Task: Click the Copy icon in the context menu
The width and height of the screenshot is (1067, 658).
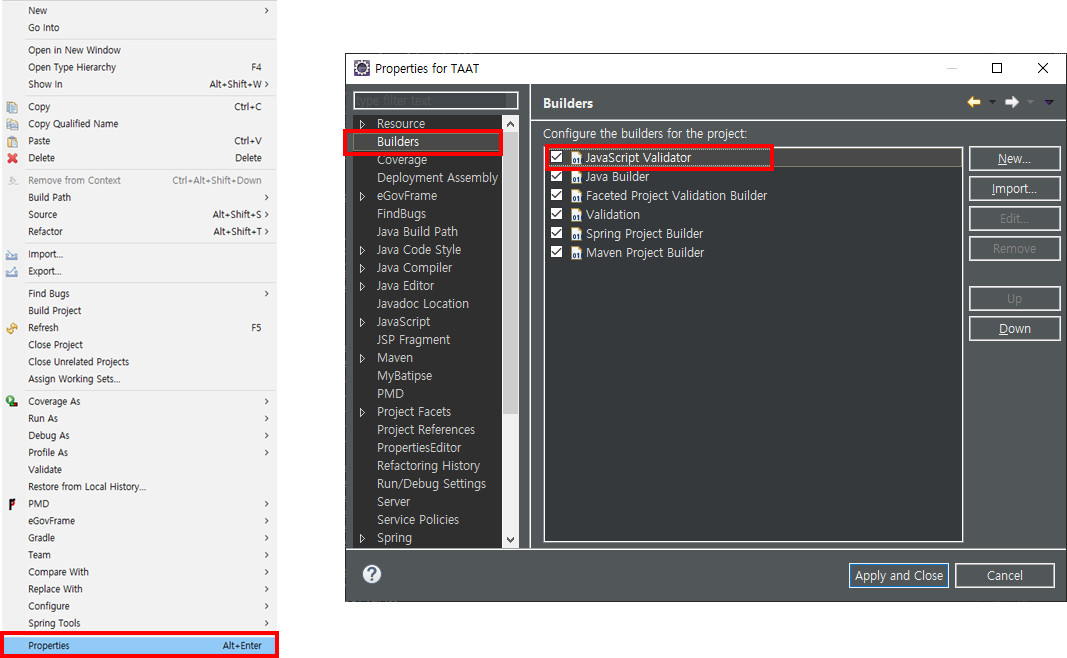Action: tap(10, 106)
